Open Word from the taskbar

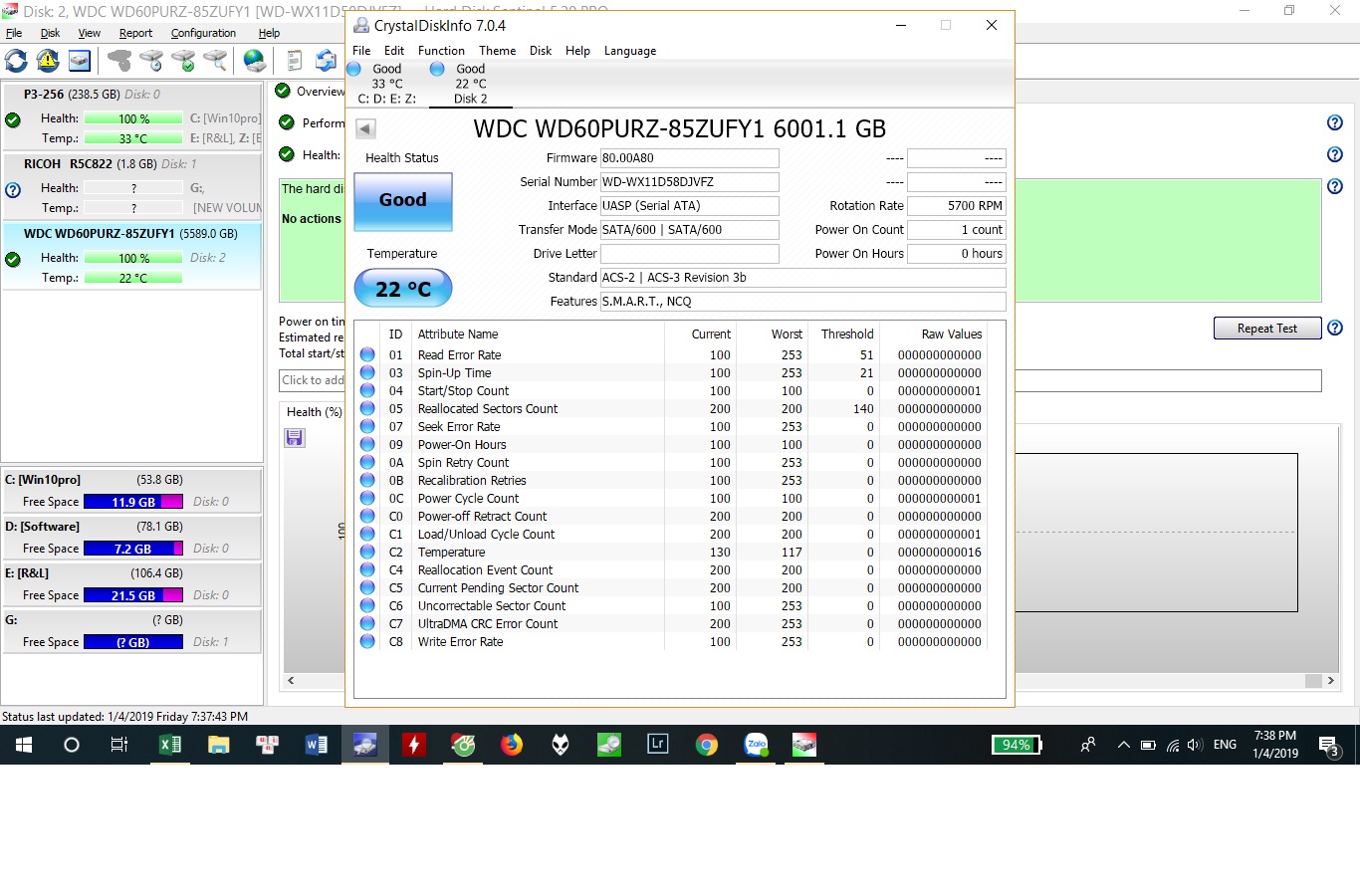tap(317, 745)
